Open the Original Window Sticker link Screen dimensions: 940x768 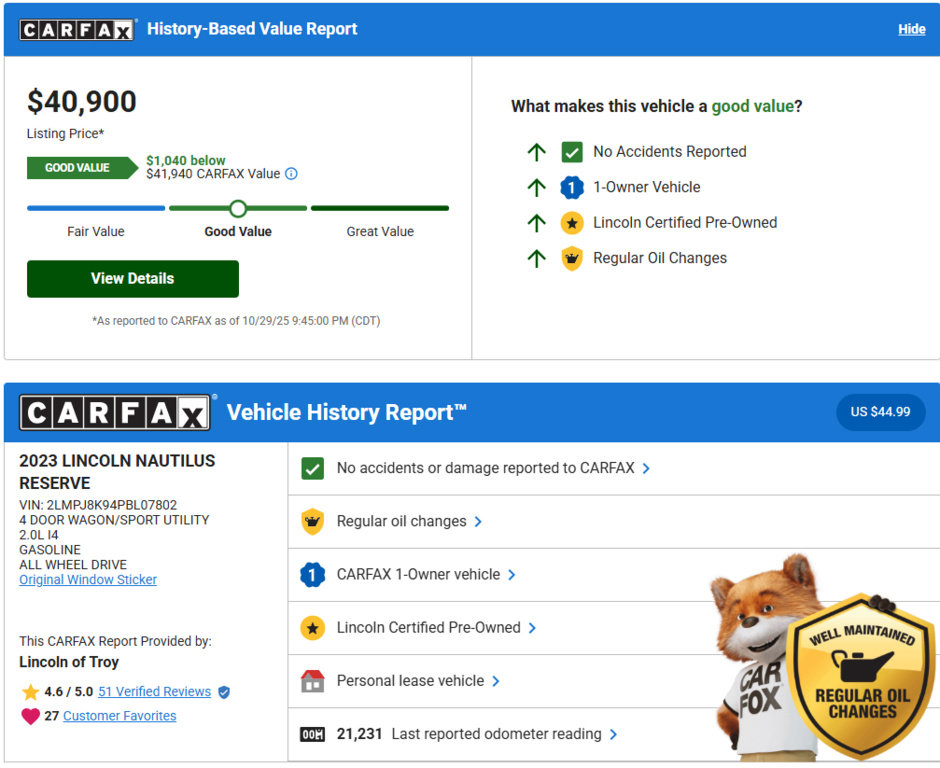click(x=88, y=580)
